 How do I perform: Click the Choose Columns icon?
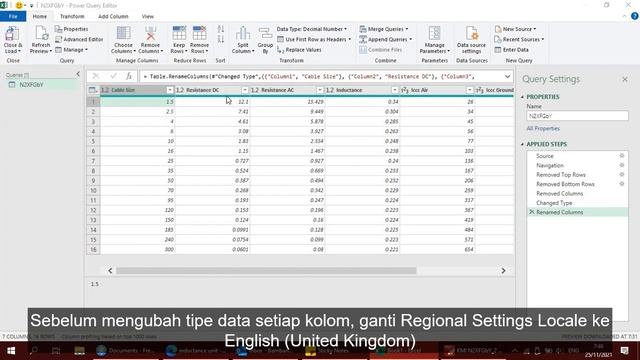point(123,33)
